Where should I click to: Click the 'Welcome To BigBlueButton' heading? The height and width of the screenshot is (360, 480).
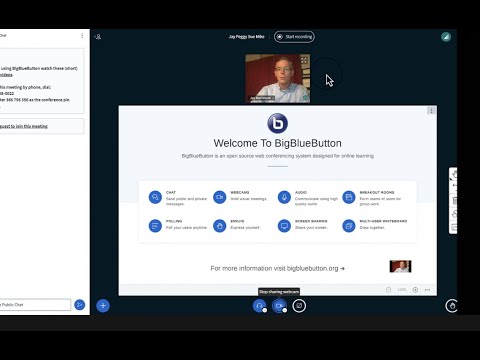click(x=278, y=143)
